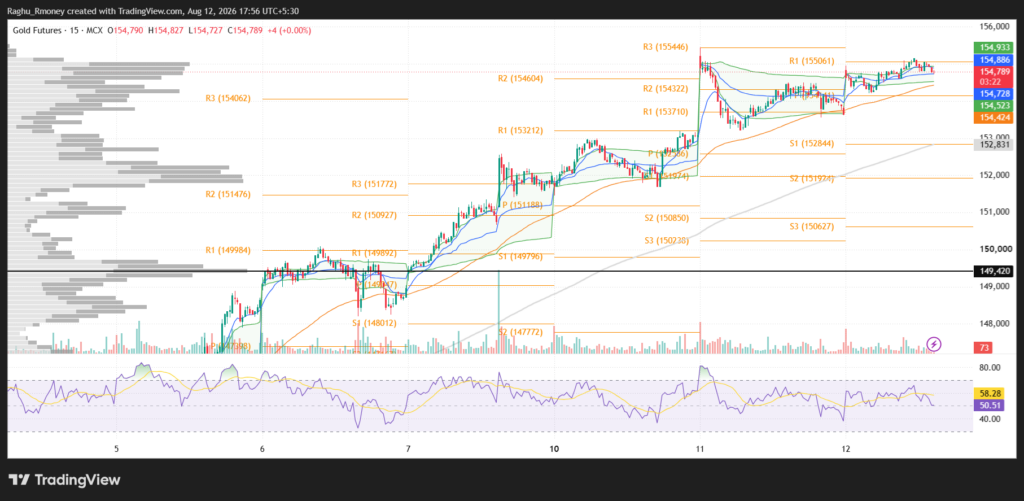Click the +4 (+0.00%) change value
This screenshot has height=501, width=1024.
pos(289,30)
